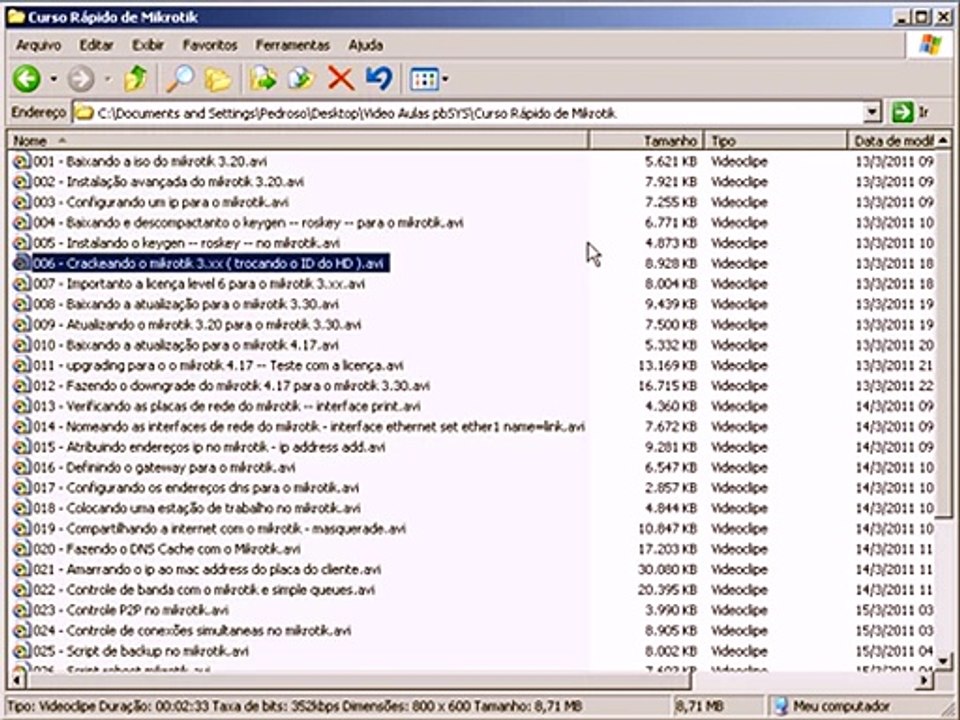The height and width of the screenshot is (720, 960).
Task: Open the Search magnifier tool
Action: tap(180, 79)
